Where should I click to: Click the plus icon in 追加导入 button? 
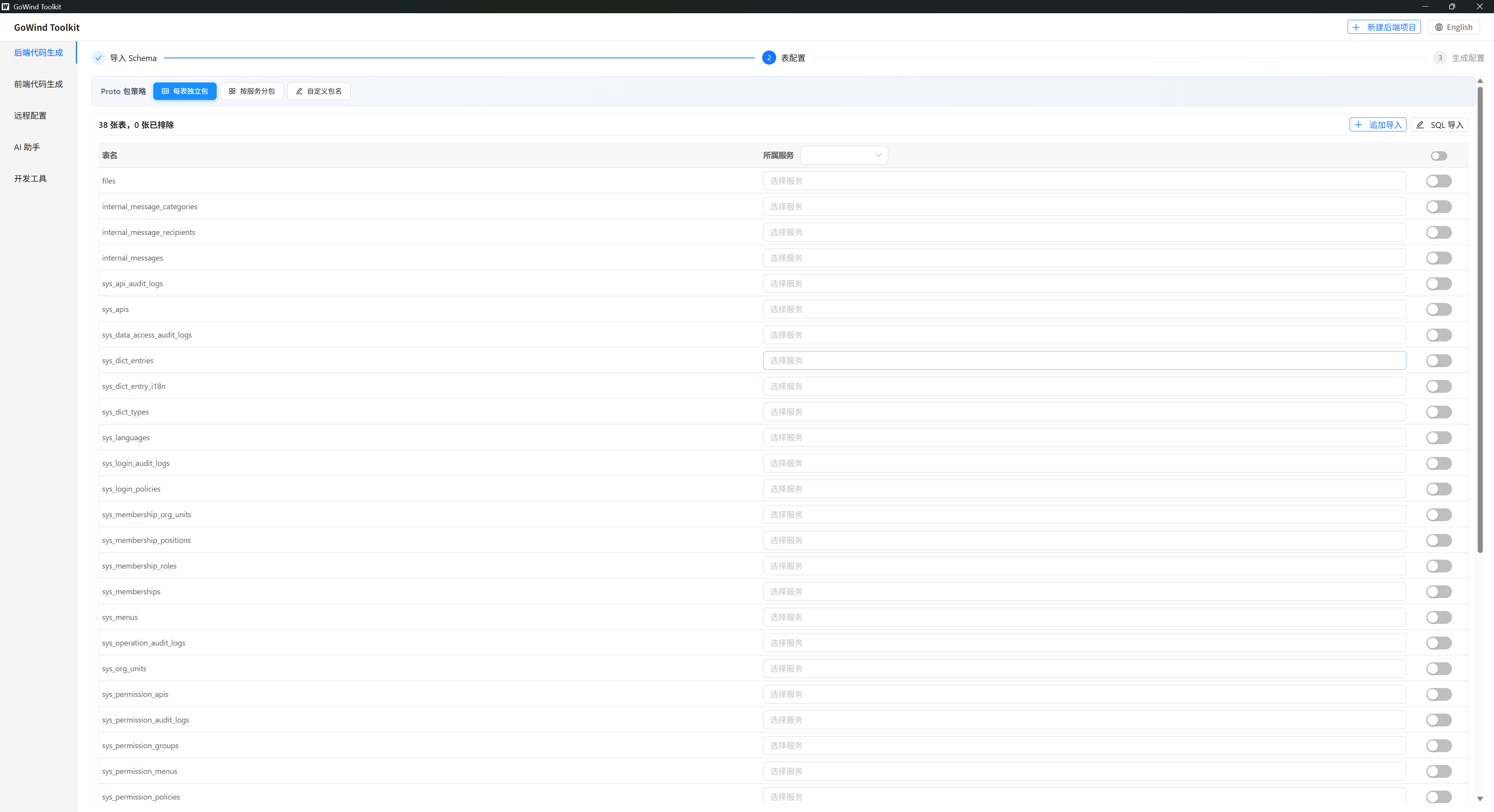pyautogui.click(x=1358, y=124)
